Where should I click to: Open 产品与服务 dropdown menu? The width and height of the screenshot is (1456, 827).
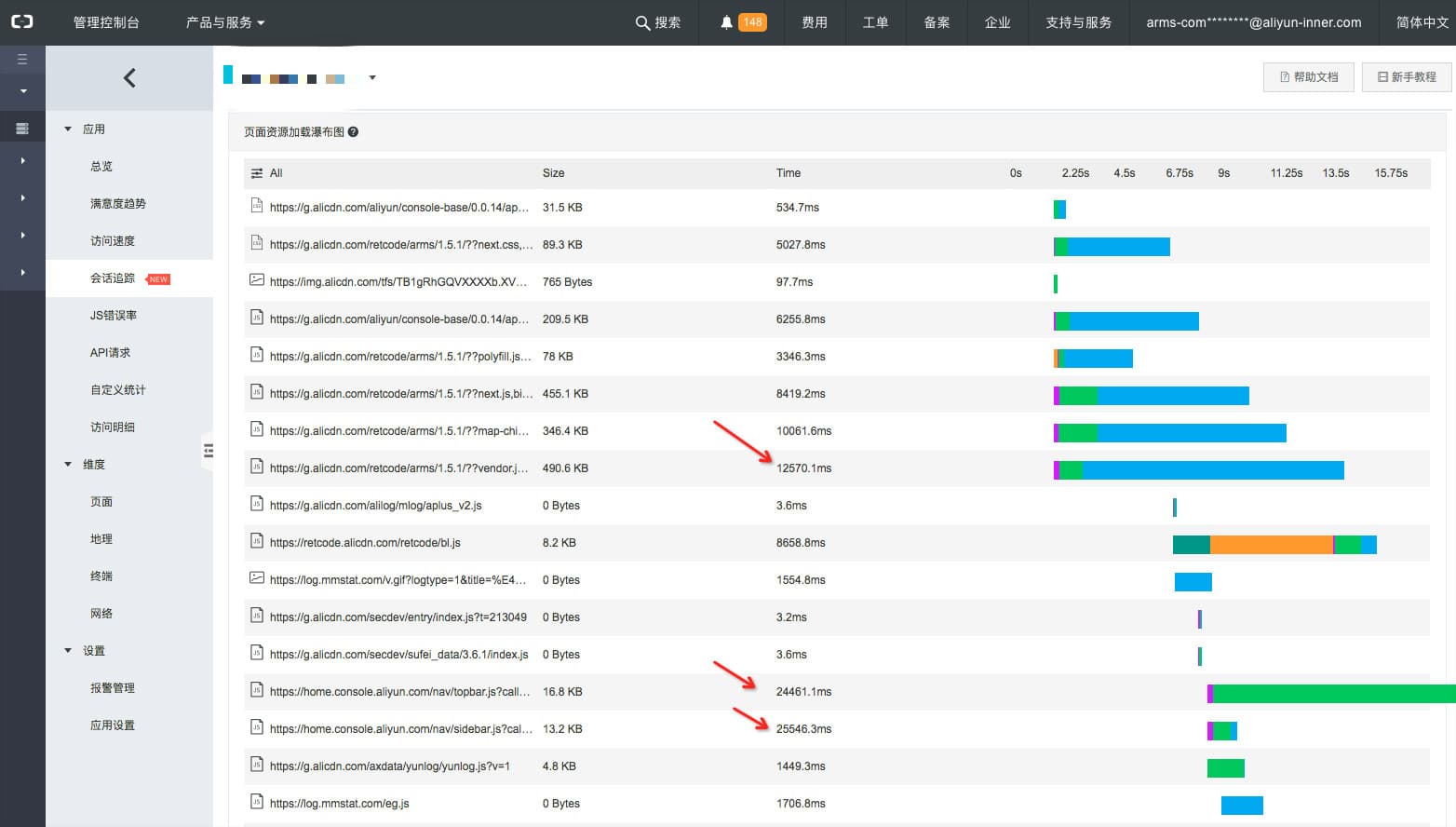tap(225, 22)
